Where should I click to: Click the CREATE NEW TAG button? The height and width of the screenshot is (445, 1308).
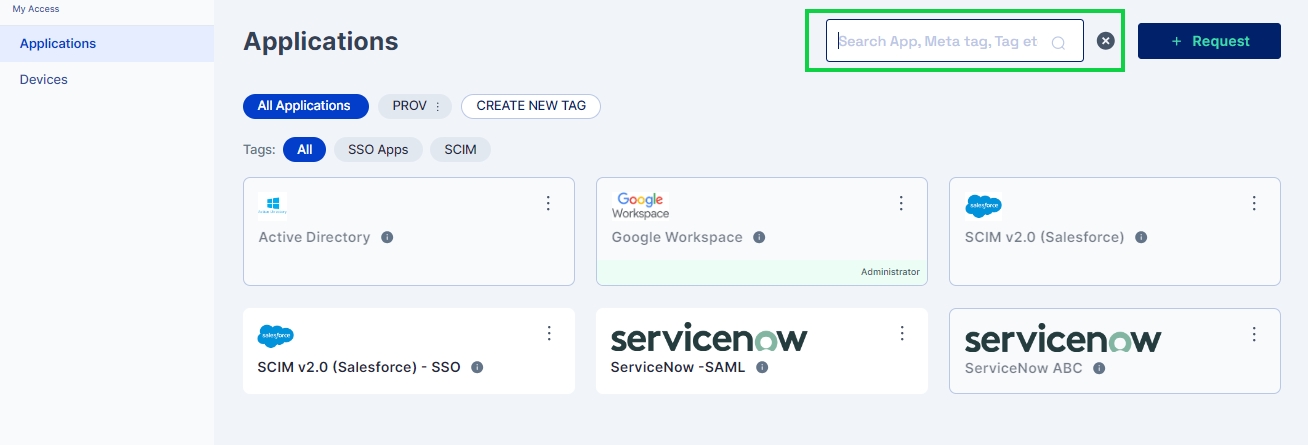[530, 106]
